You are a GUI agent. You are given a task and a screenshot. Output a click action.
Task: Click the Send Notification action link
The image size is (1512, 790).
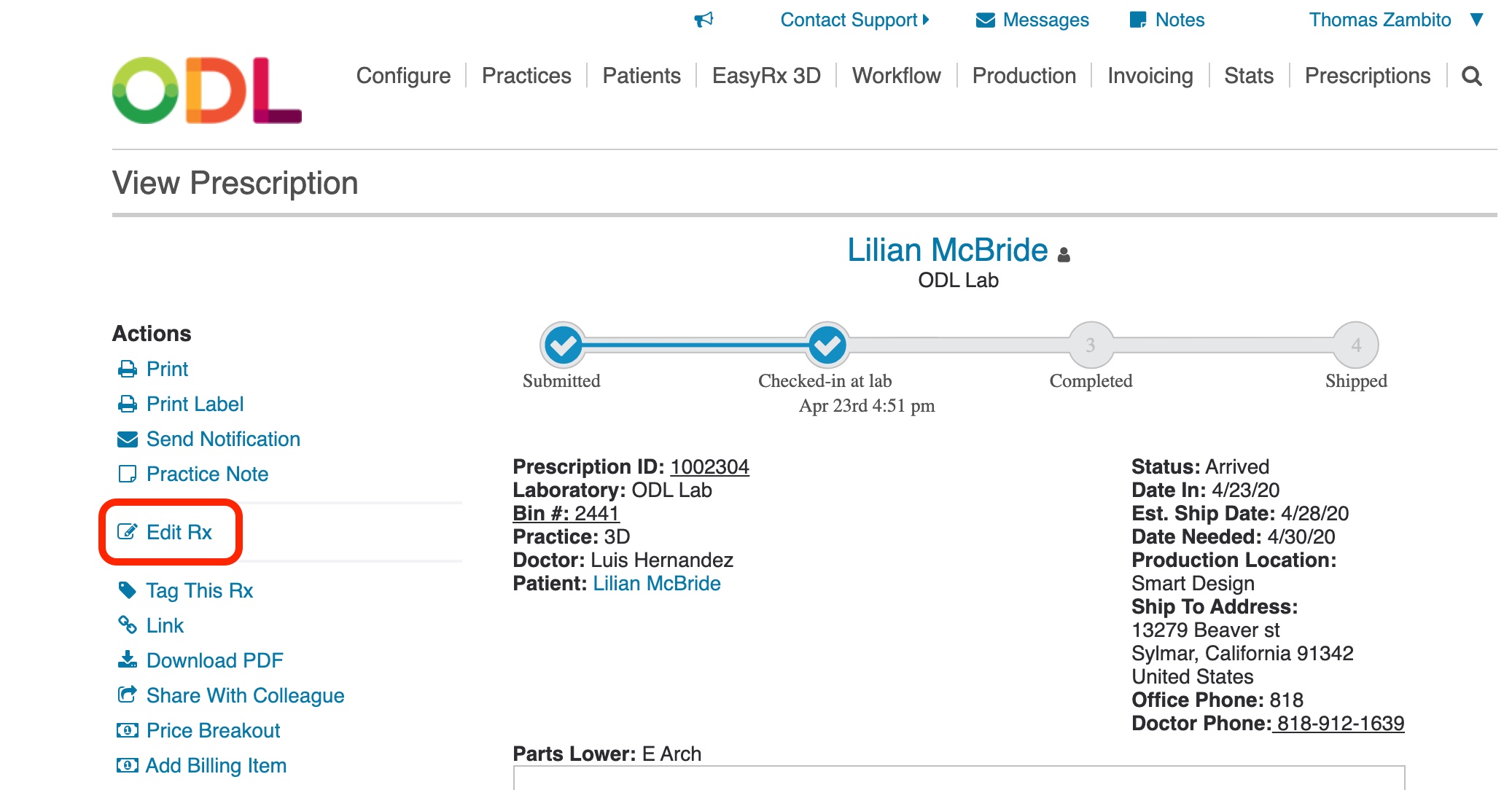pyautogui.click(x=223, y=439)
